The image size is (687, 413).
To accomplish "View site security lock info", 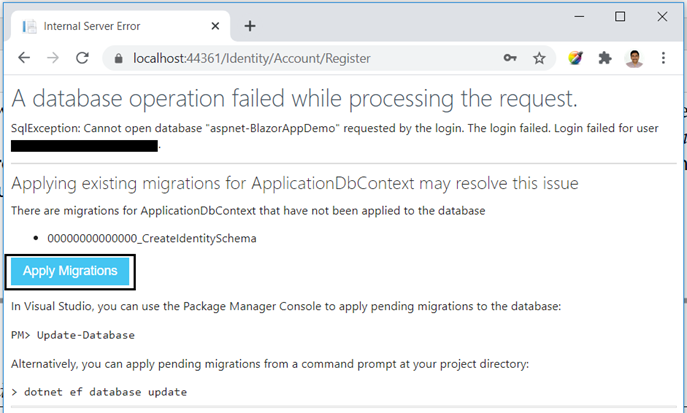I will pyautogui.click(x=118, y=58).
